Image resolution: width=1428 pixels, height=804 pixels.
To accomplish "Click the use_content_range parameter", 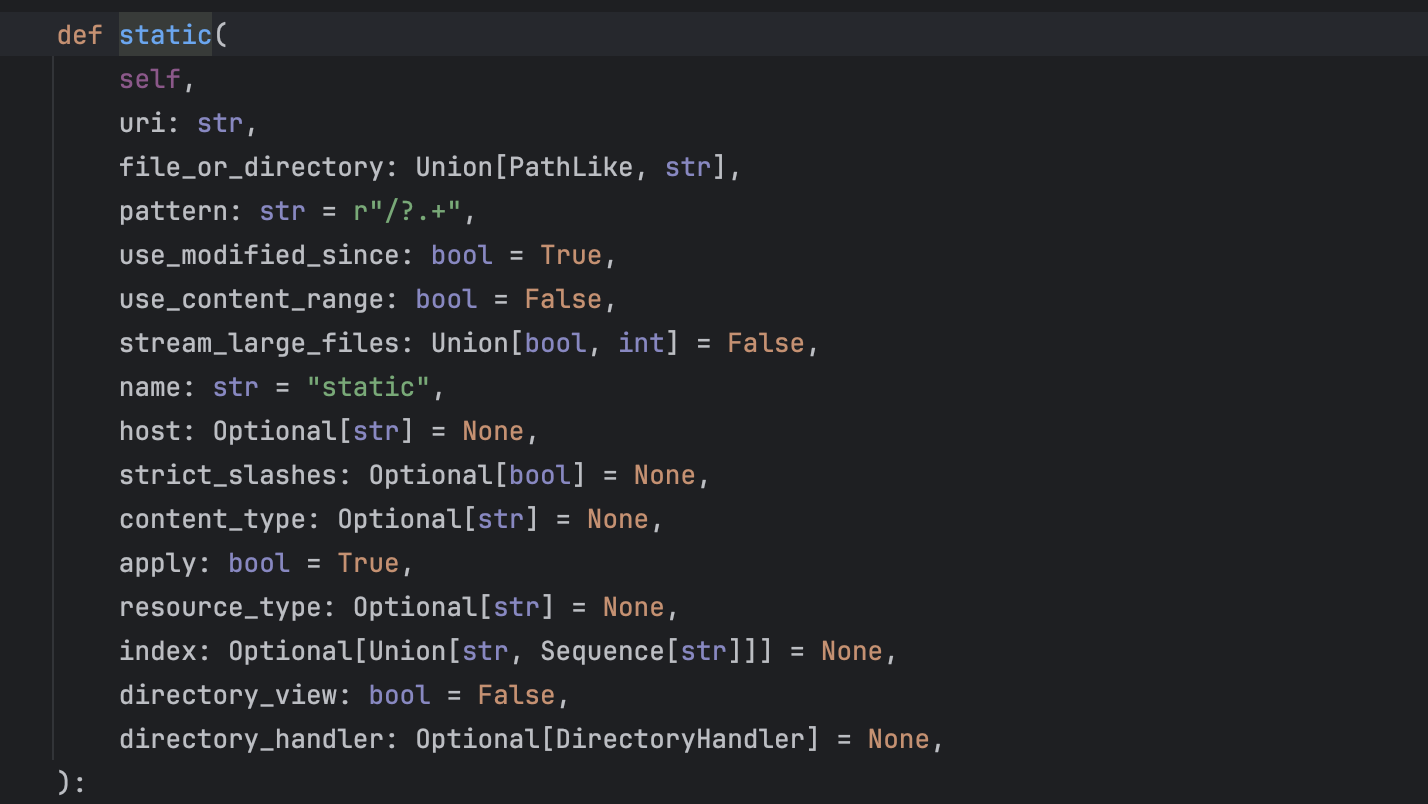I will 252,299.
